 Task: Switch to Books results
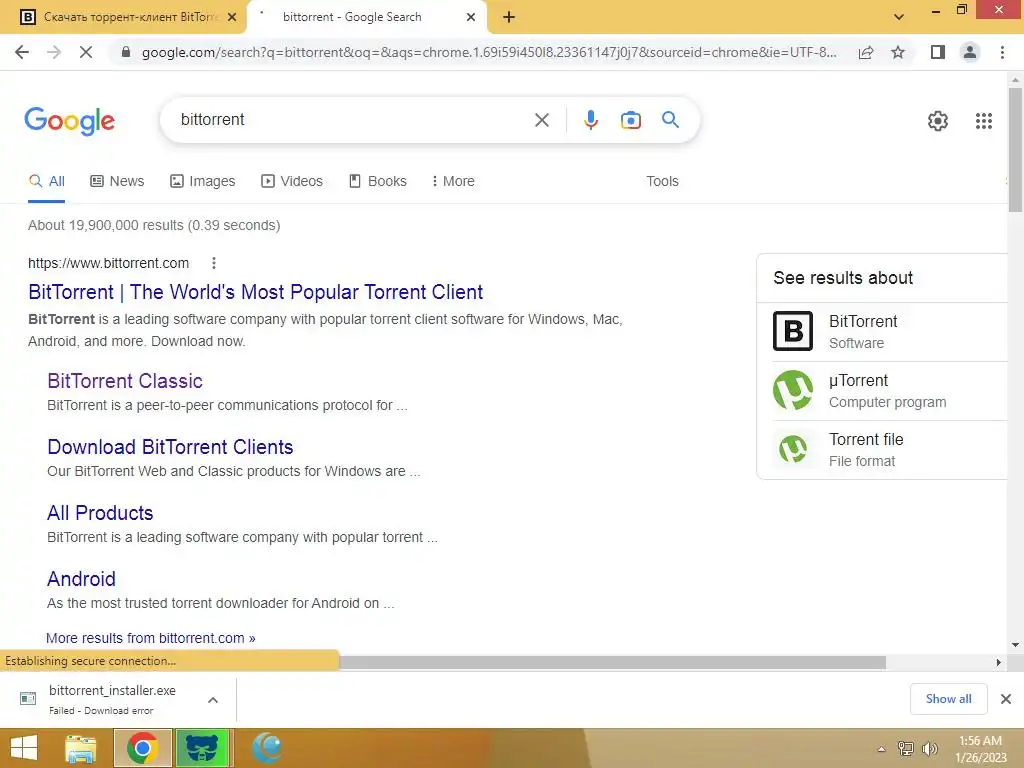pos(377,182)
